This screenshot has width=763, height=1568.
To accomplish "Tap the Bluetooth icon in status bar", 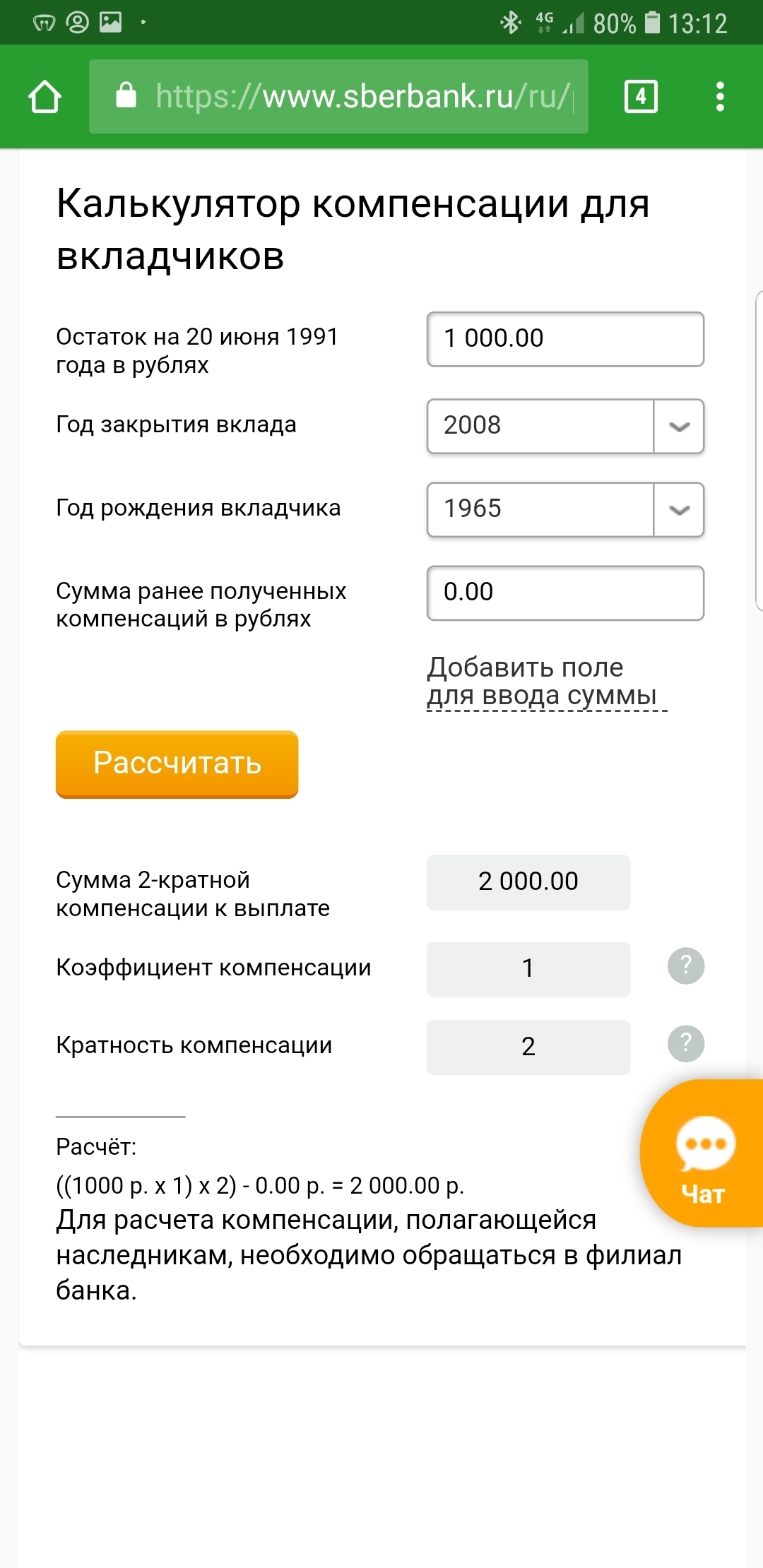I will [x=510, y=23].
